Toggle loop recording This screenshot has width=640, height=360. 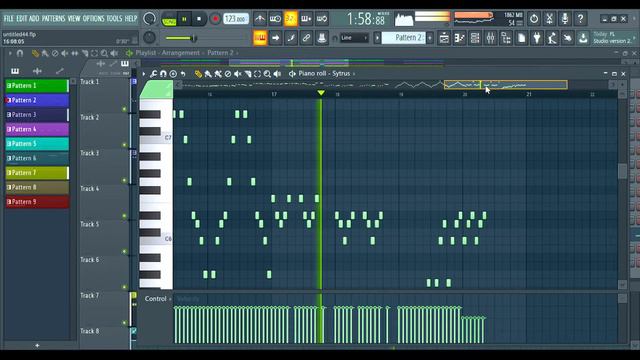[322, 19]
